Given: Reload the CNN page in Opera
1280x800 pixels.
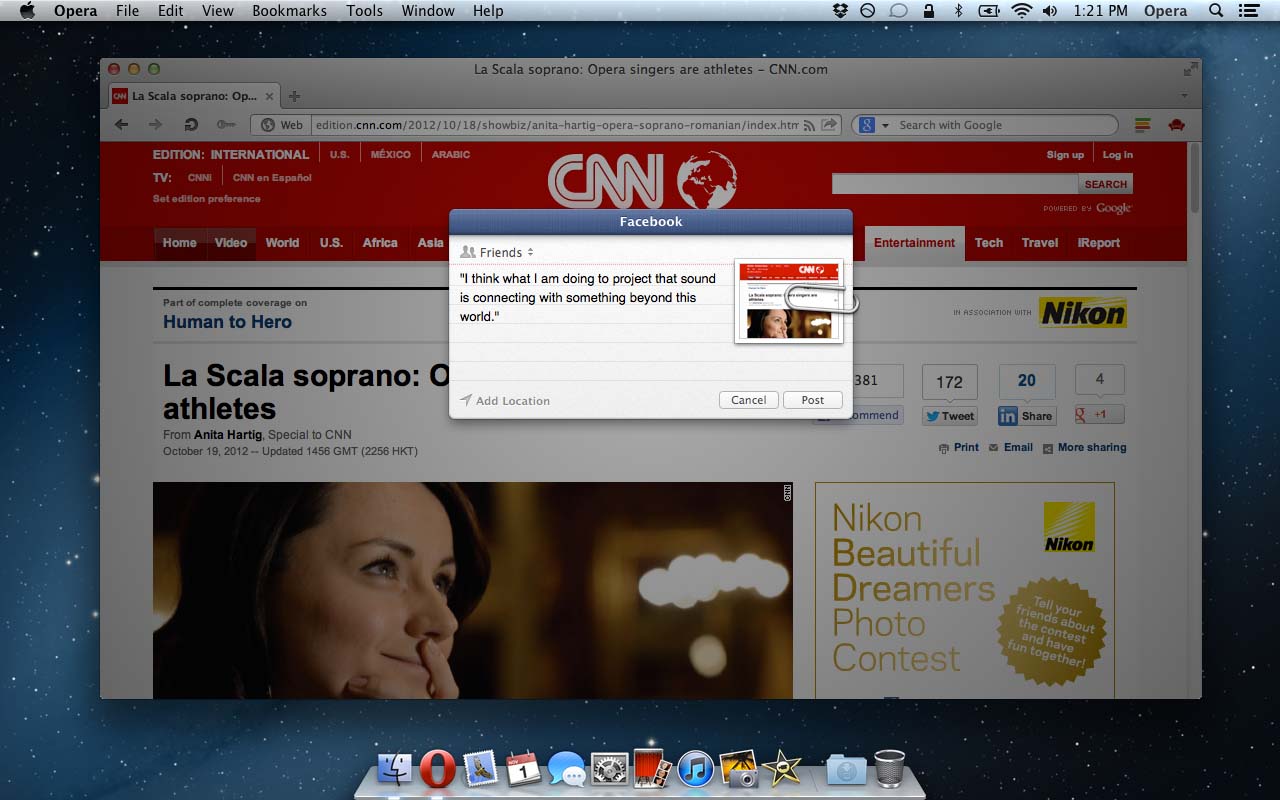Looking at the screenshot, I should pyautogui.click(x=191, y=125).
